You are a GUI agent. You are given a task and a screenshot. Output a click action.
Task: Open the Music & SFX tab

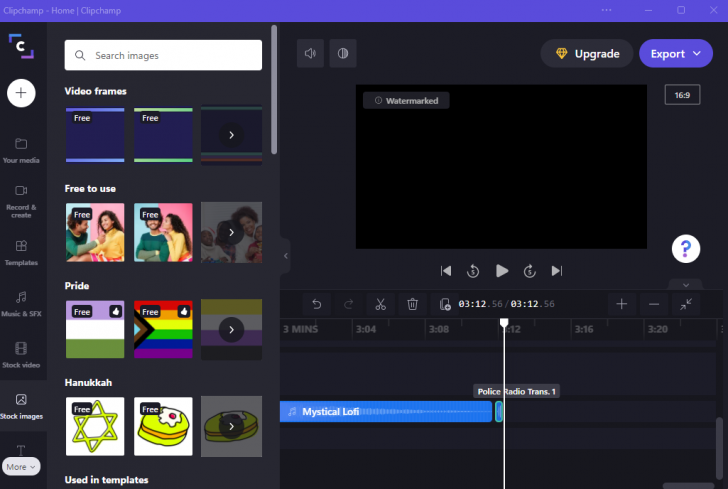point(21,302)
